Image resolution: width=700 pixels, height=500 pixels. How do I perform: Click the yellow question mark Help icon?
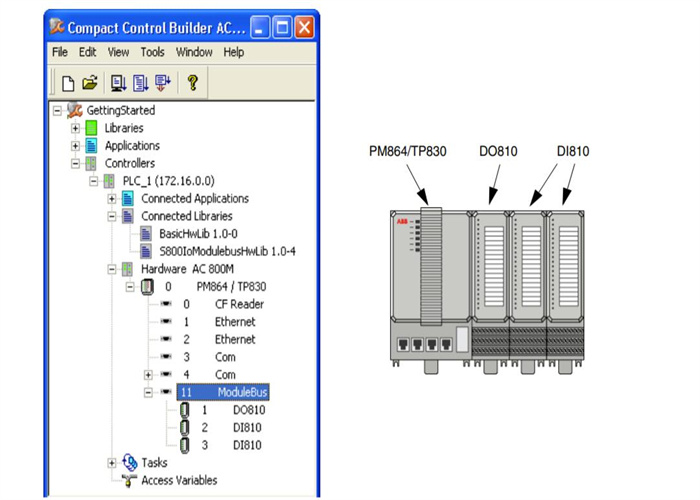click(x=192, y=83)
